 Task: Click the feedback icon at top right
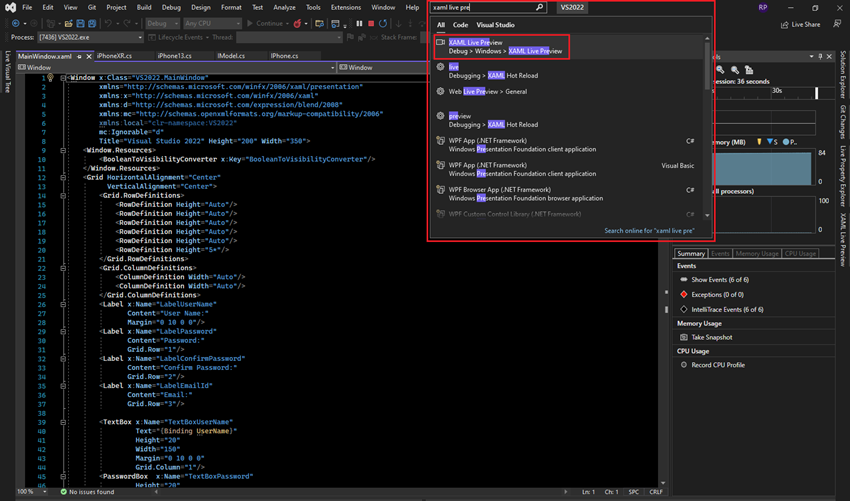(x=838, y=24)
